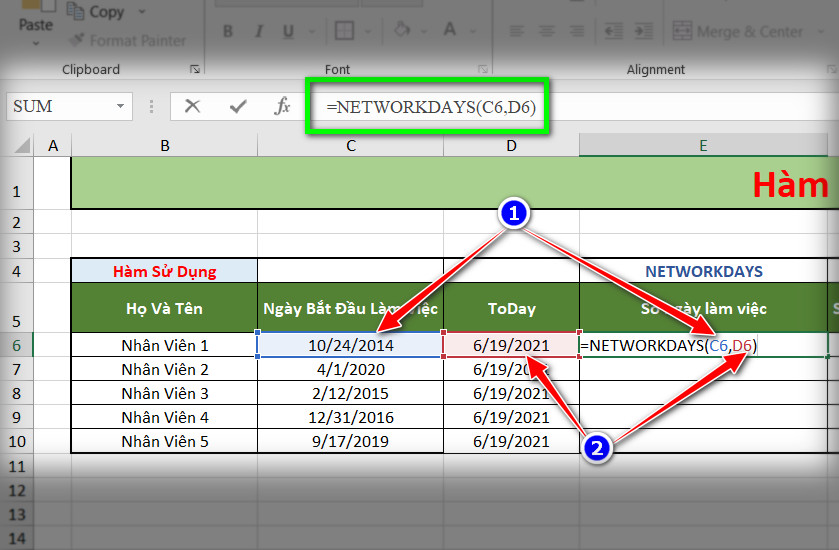Screen dimensions: 839x550
Task: Select row 12 header
Action: (17, 490)
